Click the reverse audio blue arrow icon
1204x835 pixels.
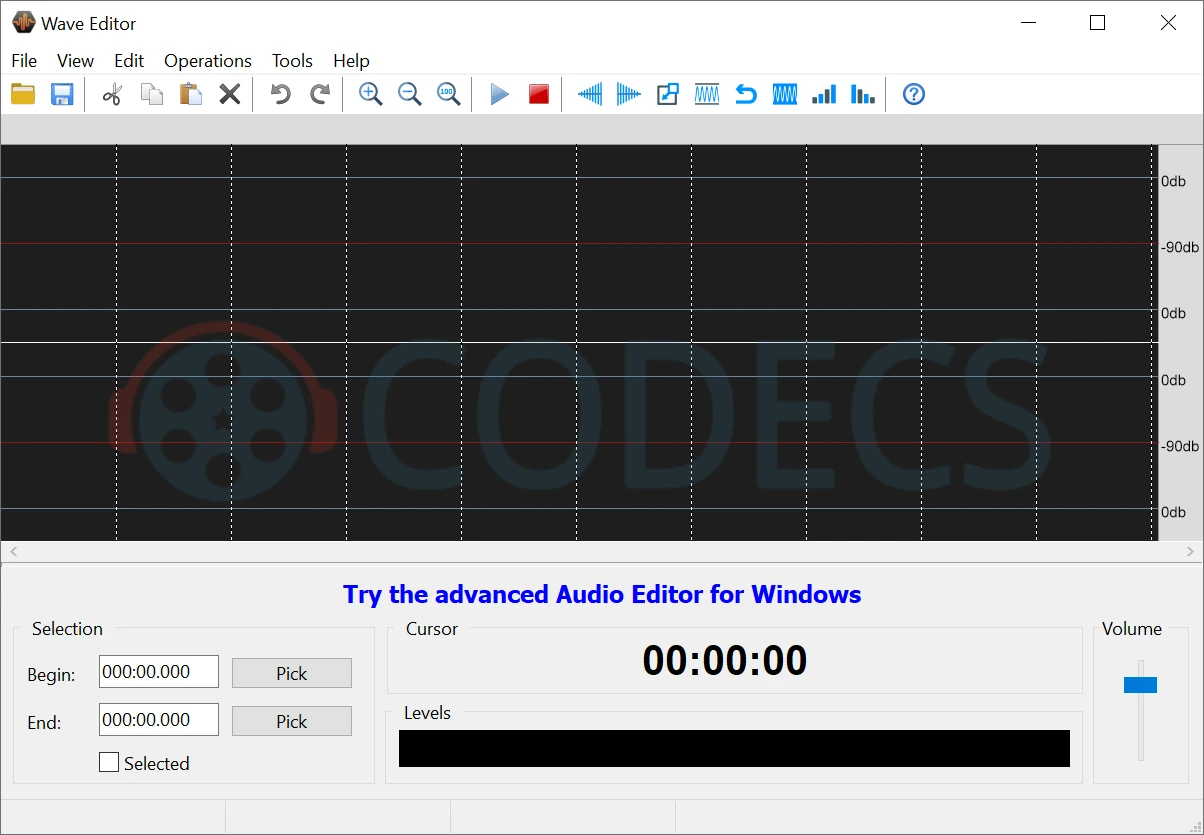click(x=746, y=94)
